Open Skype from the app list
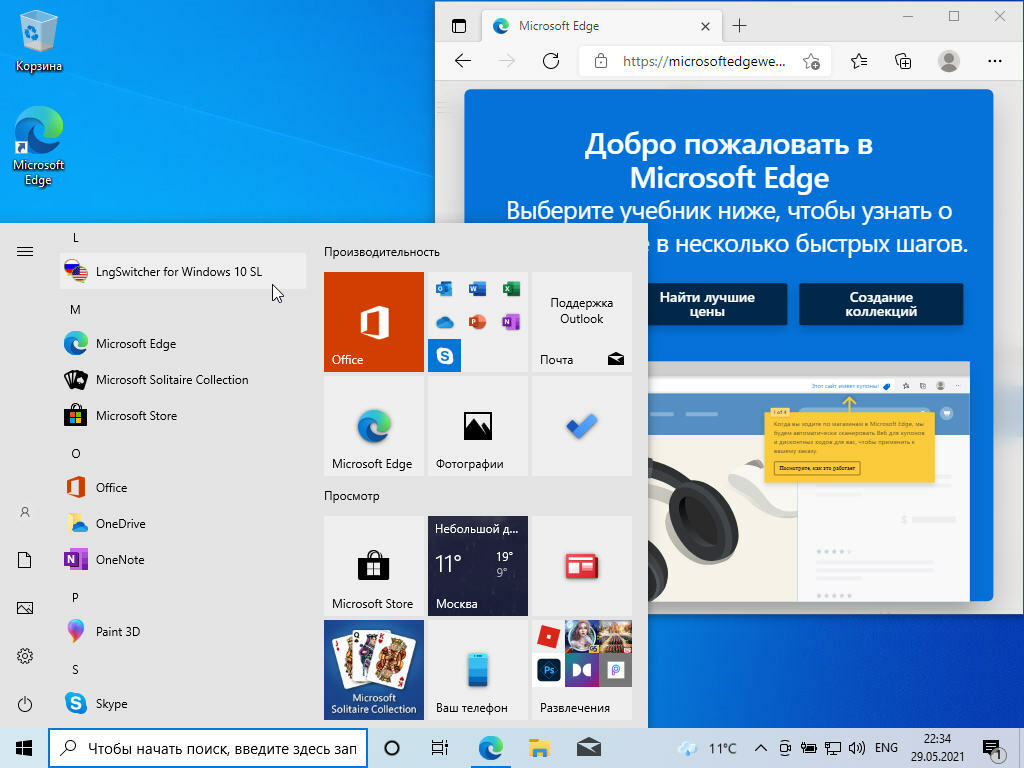1024x768 pixels. [183, 703]
